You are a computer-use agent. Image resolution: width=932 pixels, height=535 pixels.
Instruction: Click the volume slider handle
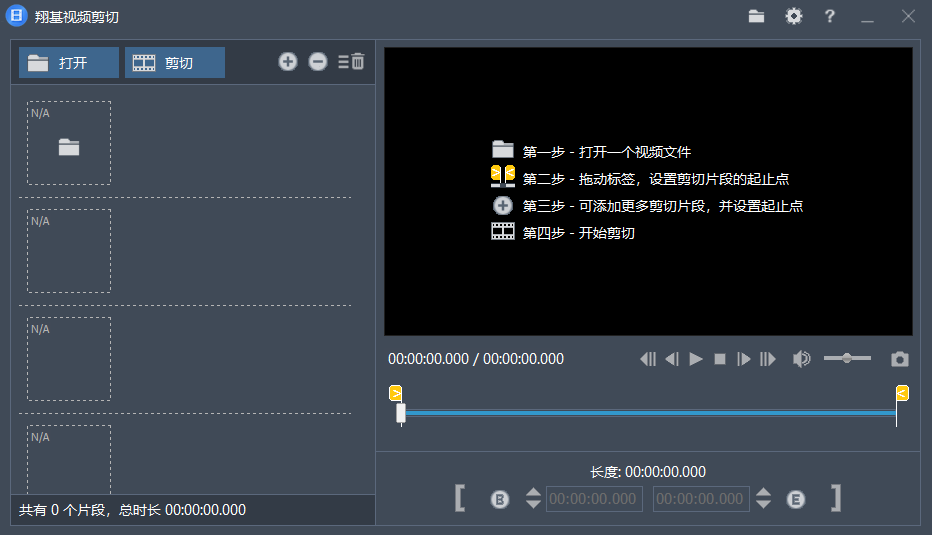click(847, 358)
